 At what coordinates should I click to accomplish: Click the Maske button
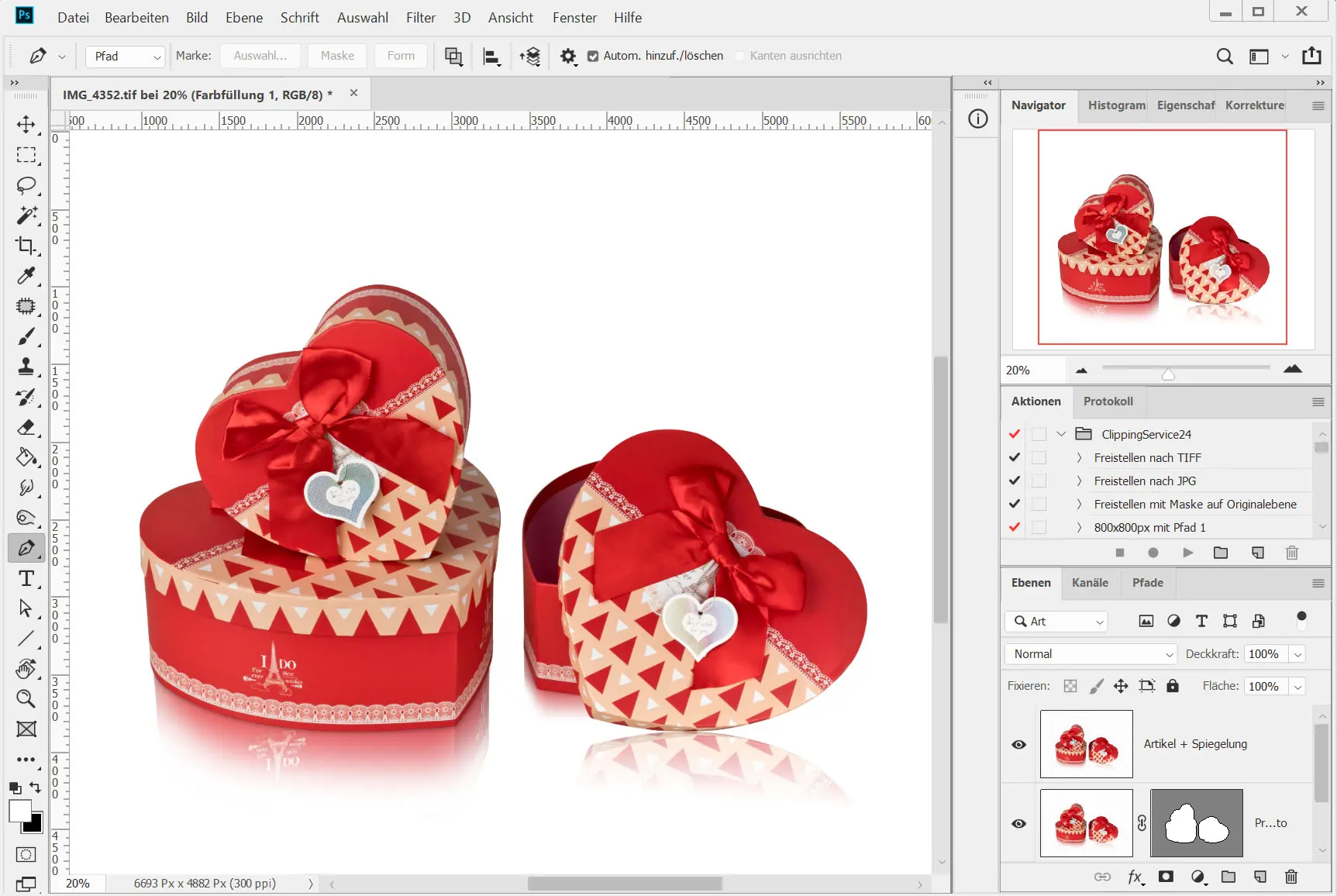[x=337, y=56]
